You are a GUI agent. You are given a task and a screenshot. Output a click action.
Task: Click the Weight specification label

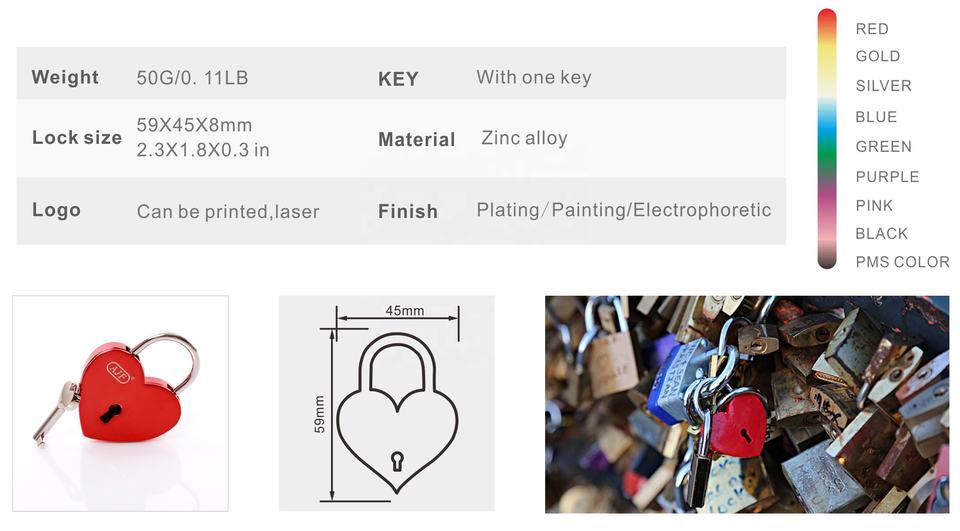click(x=65, y=77)
